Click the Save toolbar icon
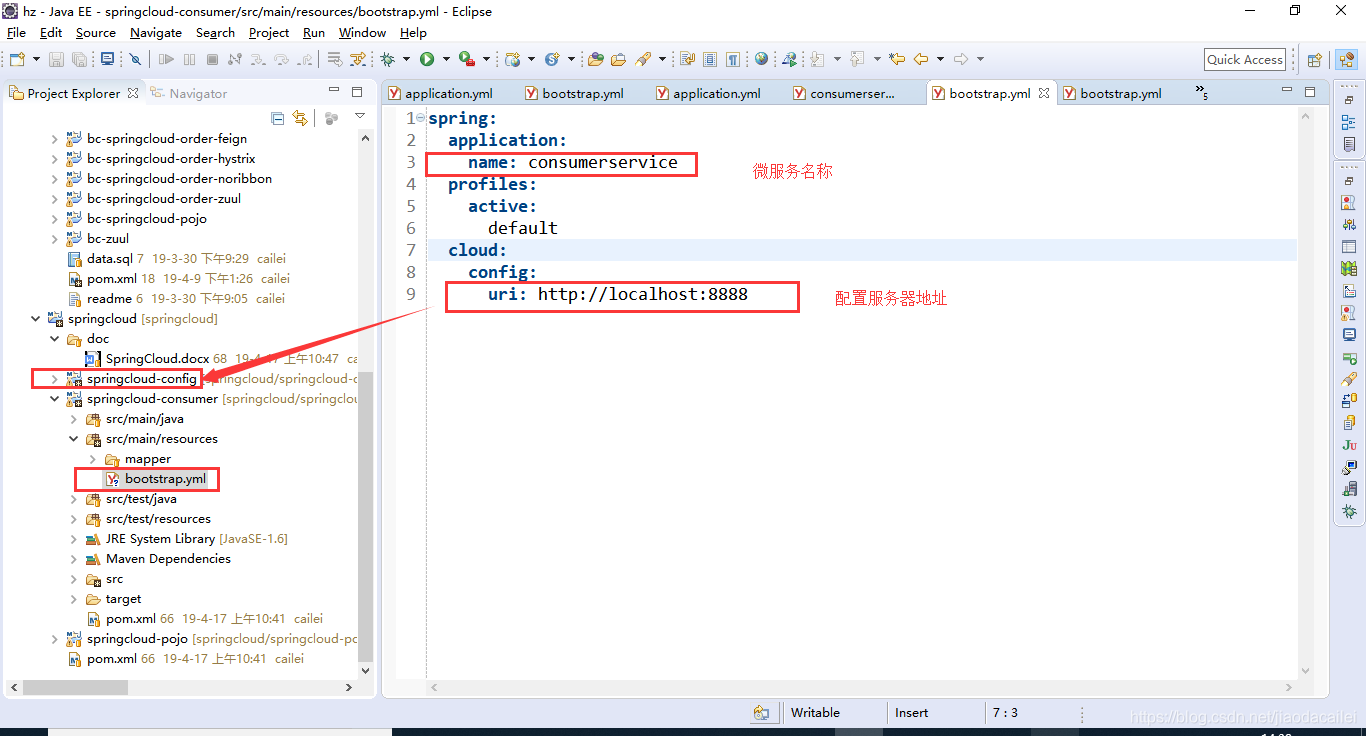This screenshot has height=736, width=1366. pyautogui.click(x=57, y=60)
